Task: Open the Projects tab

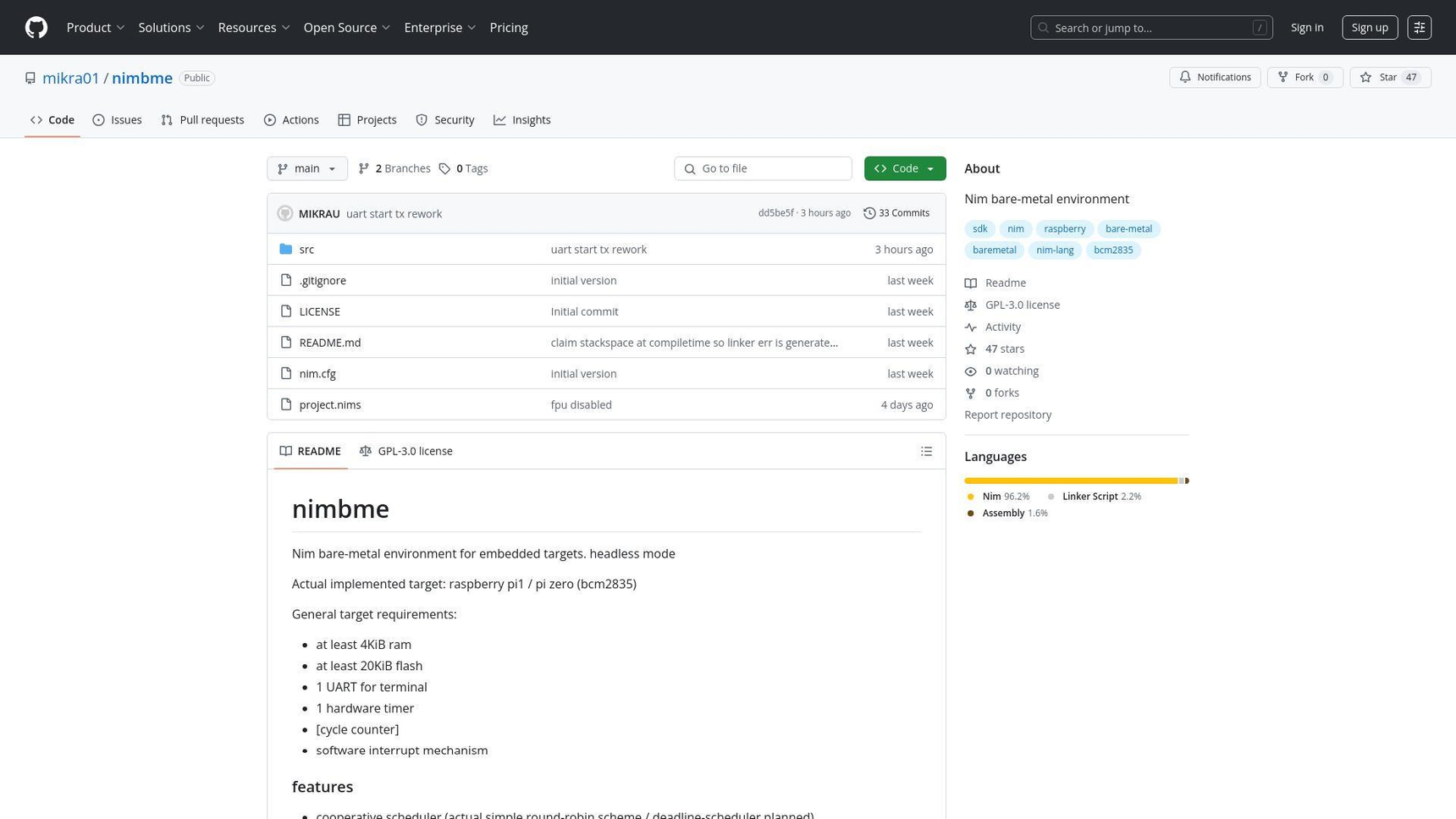Action: tap(367, 120)
